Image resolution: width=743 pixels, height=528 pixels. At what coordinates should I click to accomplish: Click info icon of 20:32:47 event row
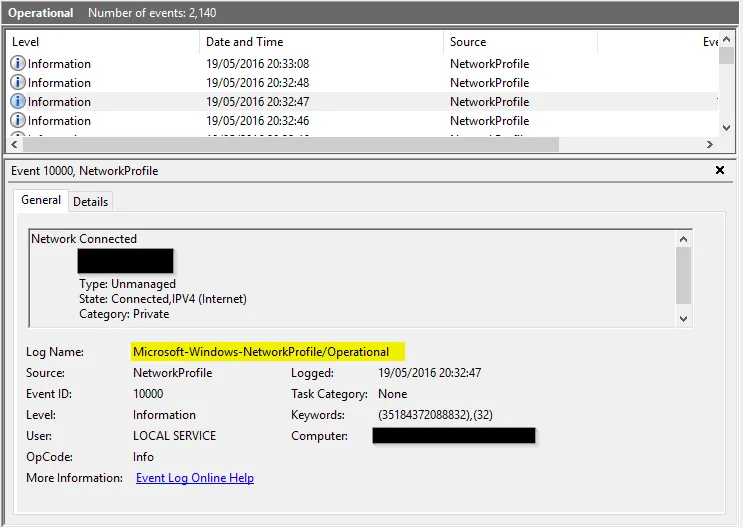click(18, 101)
